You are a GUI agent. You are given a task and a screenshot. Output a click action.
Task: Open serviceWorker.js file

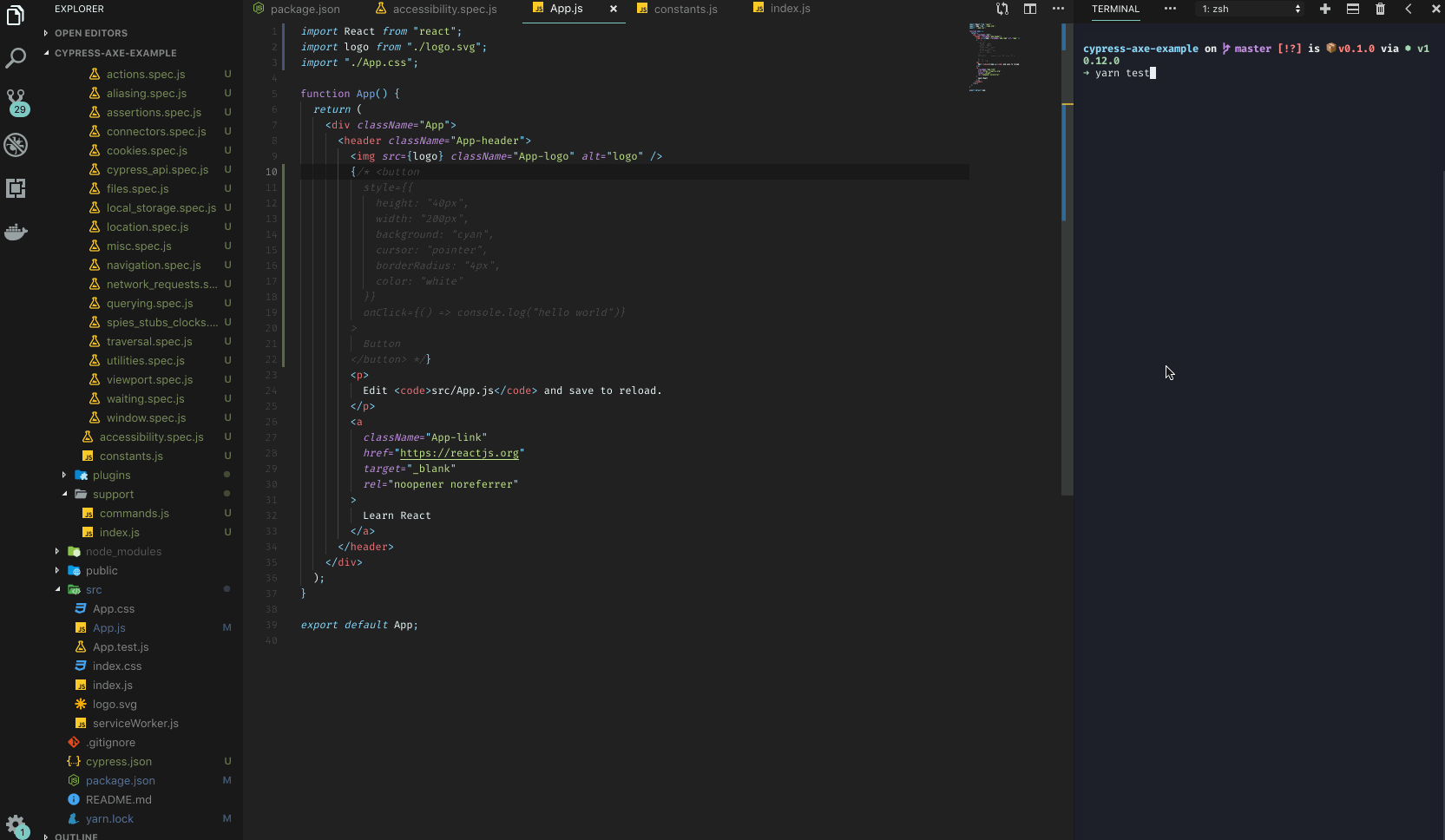click(135, 724)
